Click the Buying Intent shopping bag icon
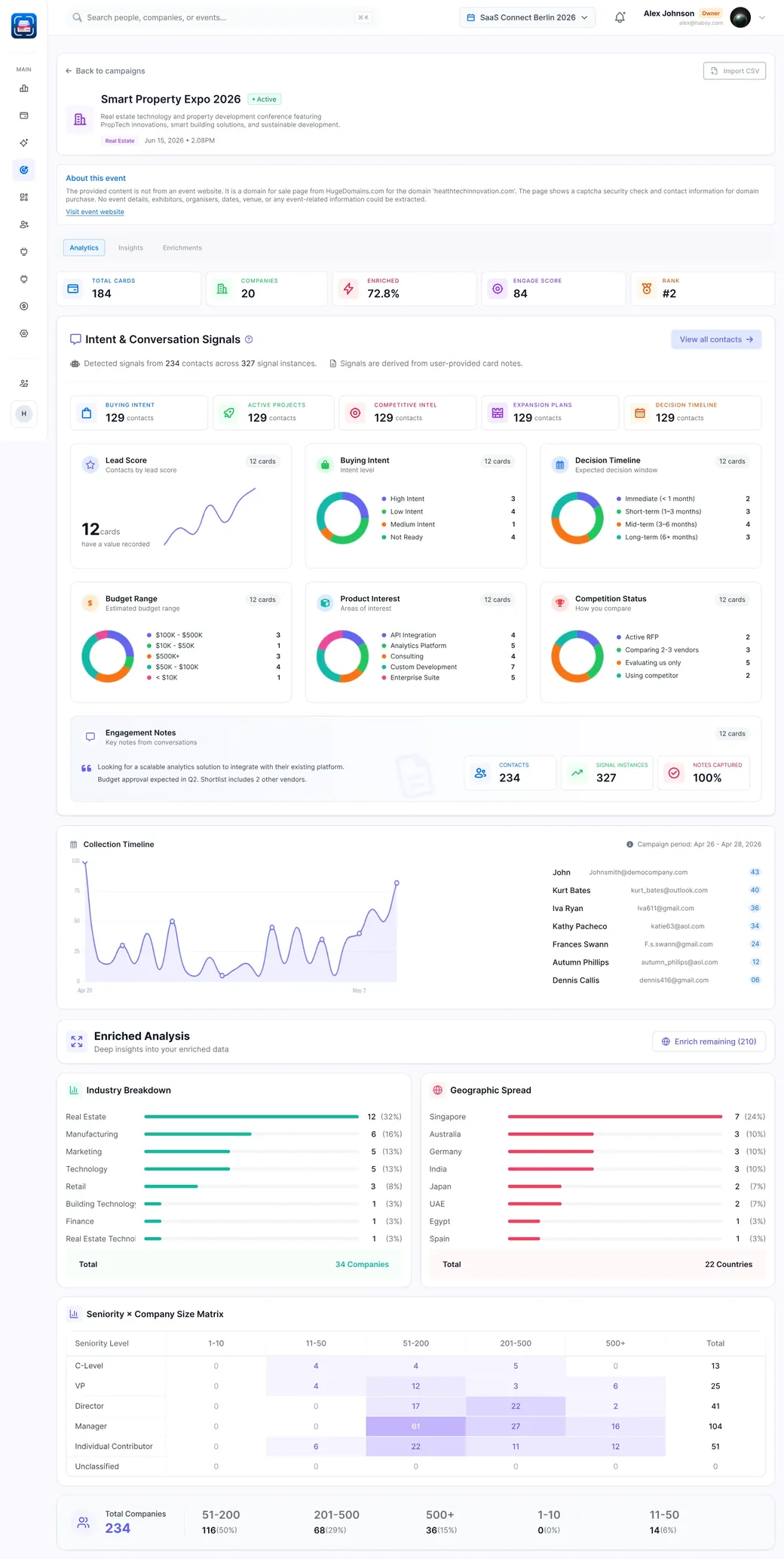The image size is (784, 1559). (87, 413)
